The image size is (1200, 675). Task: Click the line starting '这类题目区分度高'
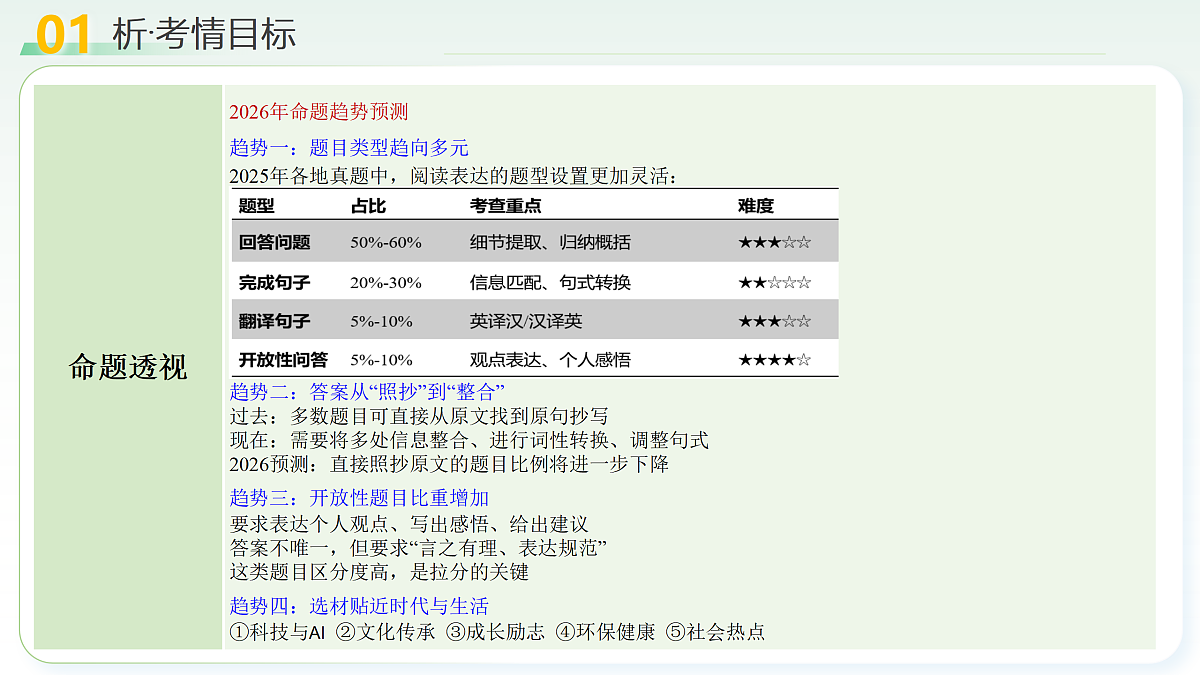click(379, 572)
